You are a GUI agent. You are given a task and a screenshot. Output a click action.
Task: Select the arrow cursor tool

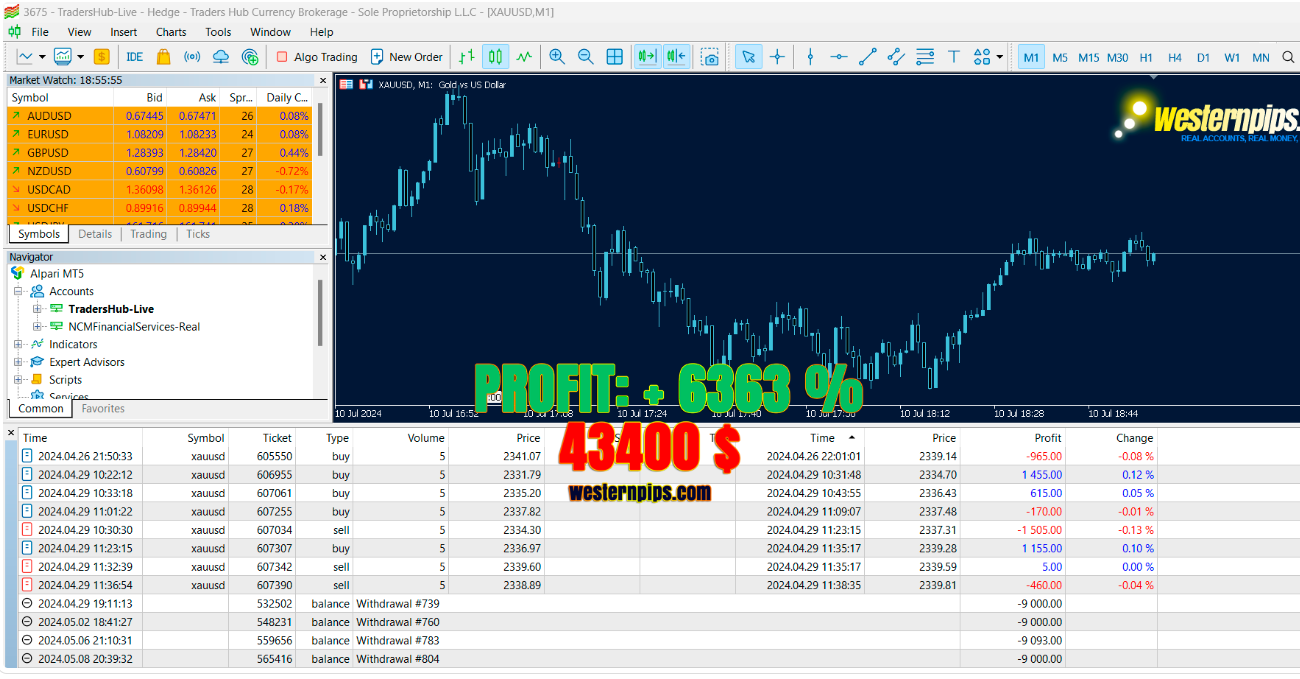748,57
